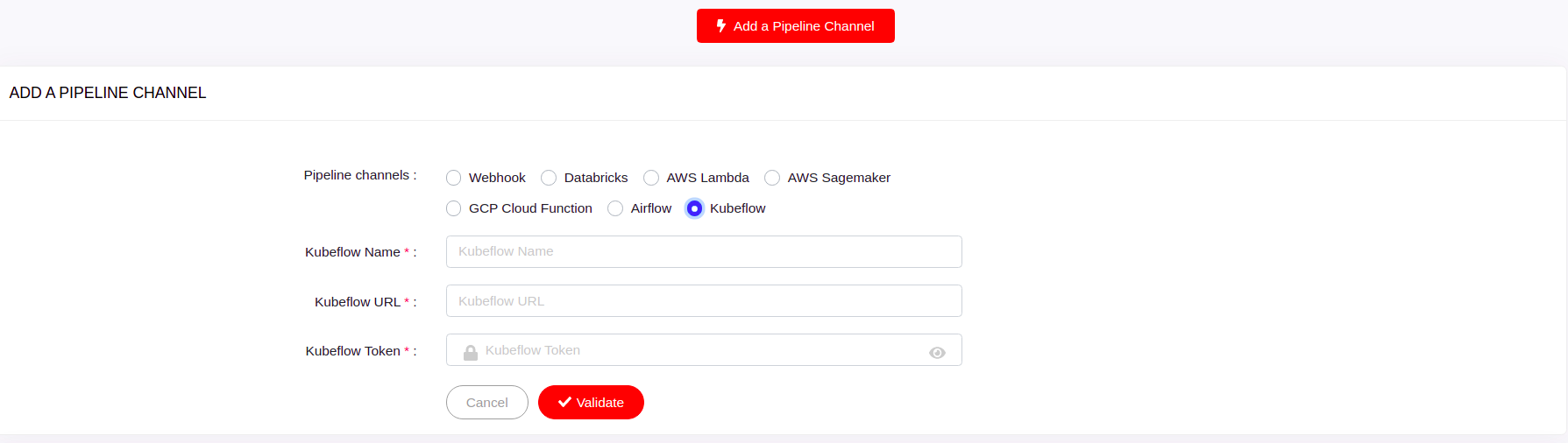
Task: Click the ADD A PIPELINE CHANNEL heading
Action: [x=108, y=93]
